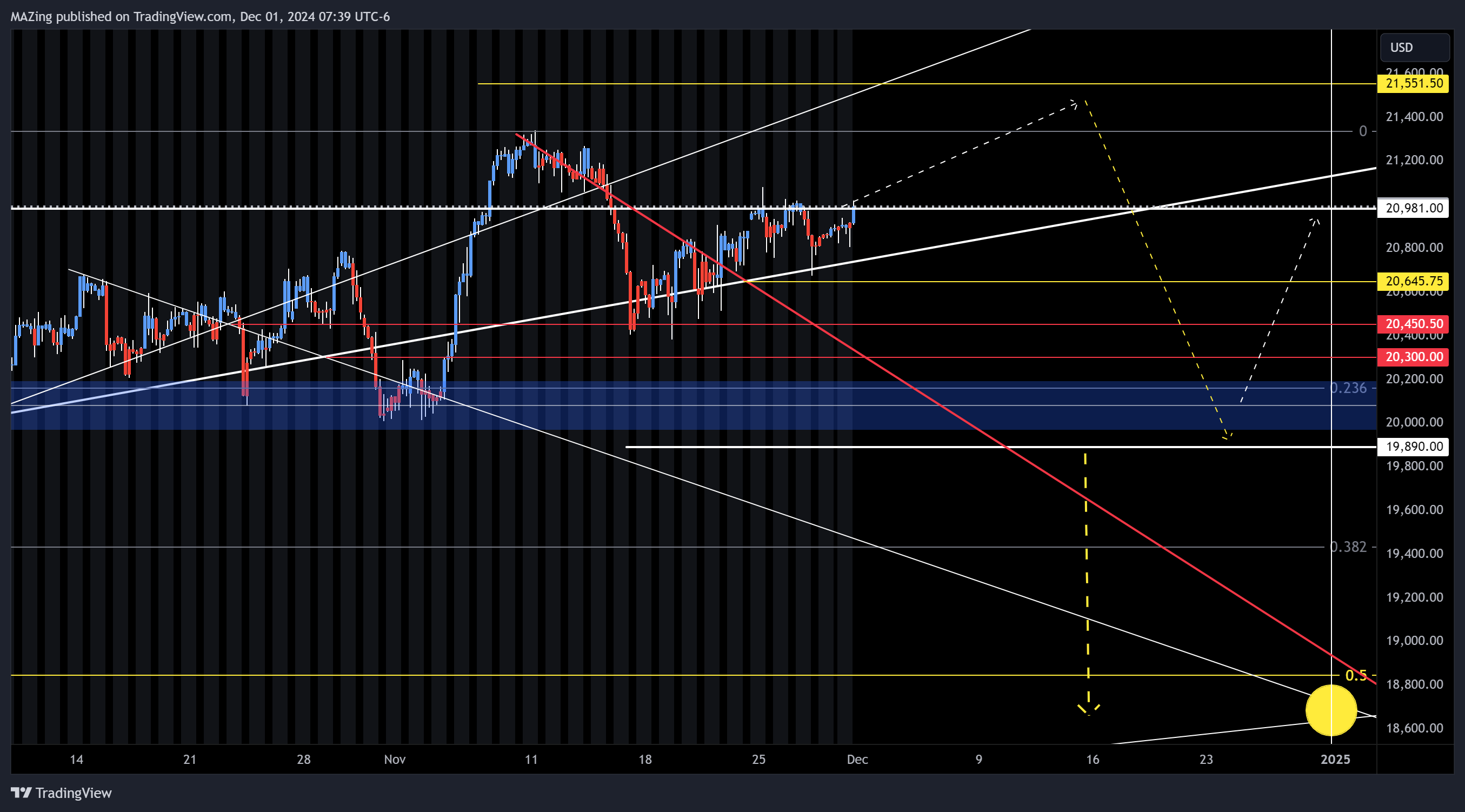This screenshot has height=812, width=1465.
Task: Click the 21,400.00 price scale tick
Action: (x=1414, y=117)
